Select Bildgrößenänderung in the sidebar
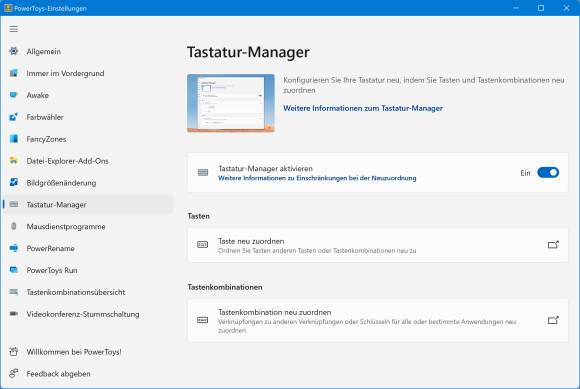Image resolution: width=580 pixels, height=389 pixels. coord(89,182)
